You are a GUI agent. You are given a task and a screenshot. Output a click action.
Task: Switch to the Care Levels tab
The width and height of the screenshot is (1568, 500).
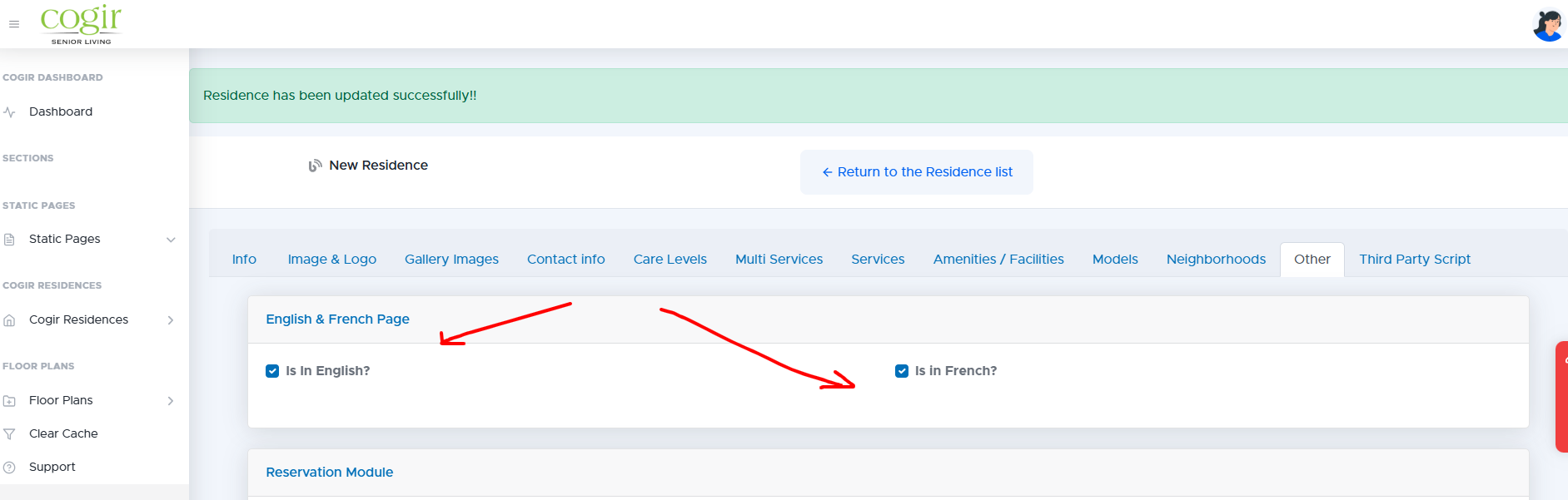coord(670,260)
